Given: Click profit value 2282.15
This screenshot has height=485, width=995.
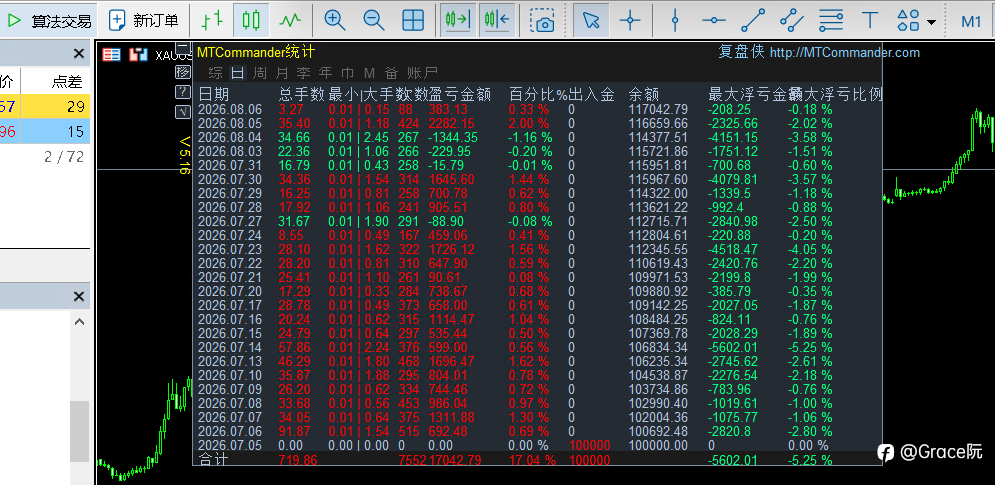Looking at the screenshot, I should point(452,123).
